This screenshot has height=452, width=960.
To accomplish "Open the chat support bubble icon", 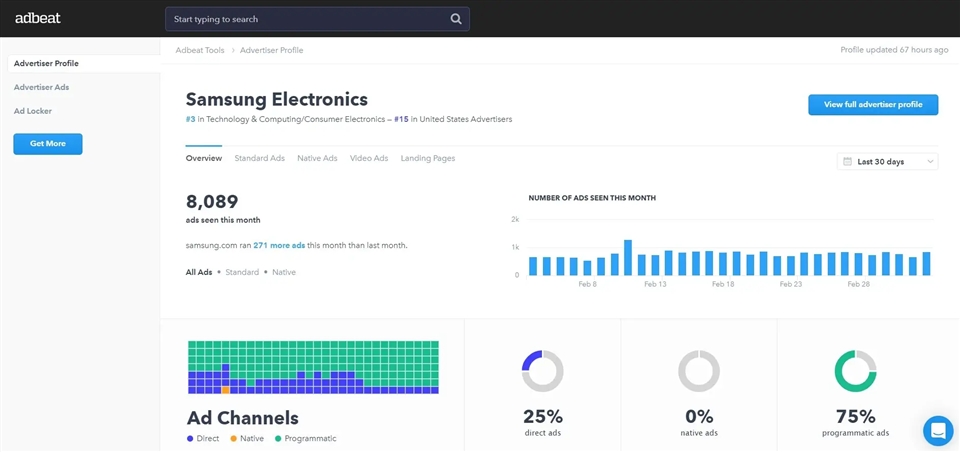I will (x=938, y=431).
